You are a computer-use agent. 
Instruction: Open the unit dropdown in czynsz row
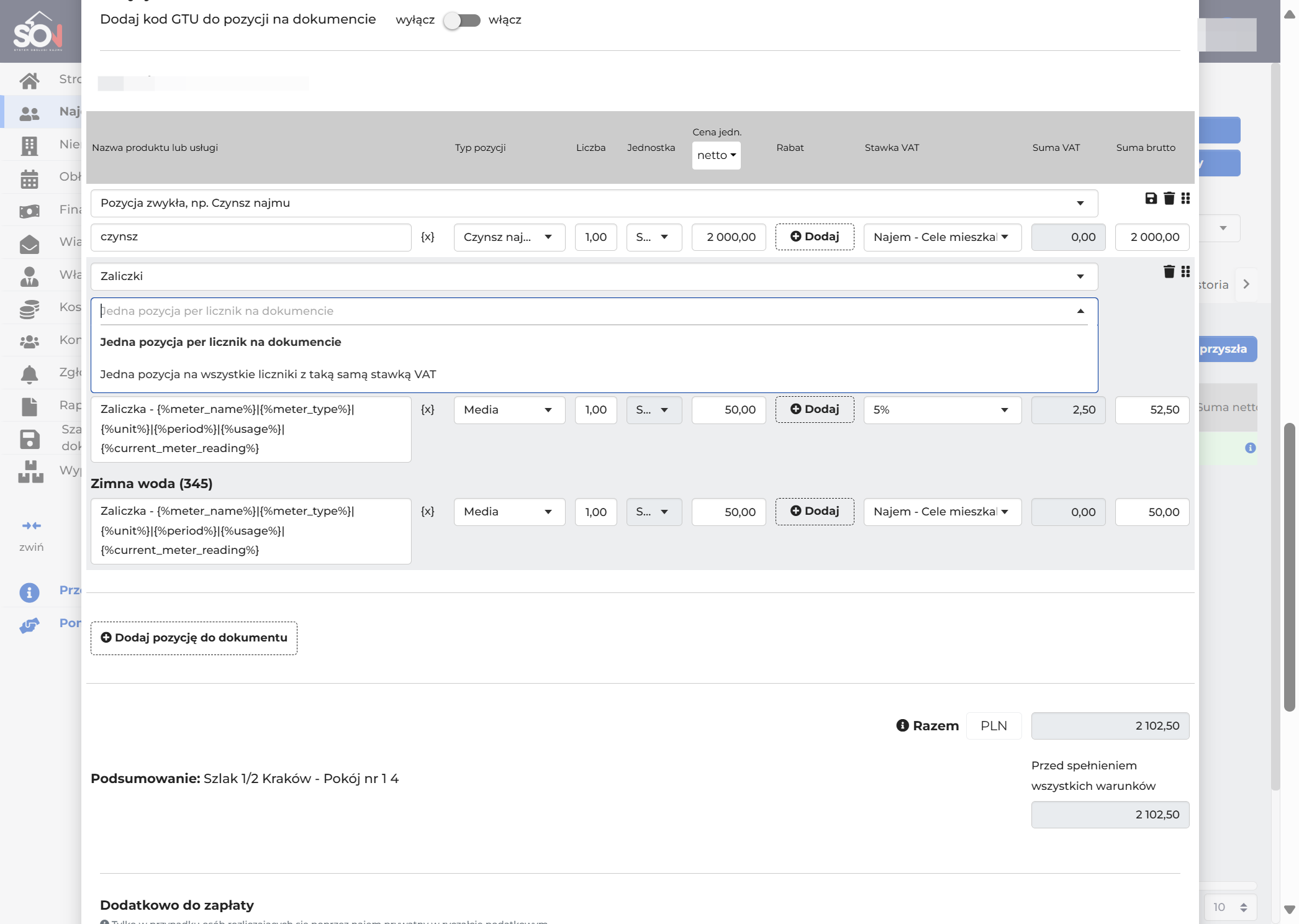click(654, 237)
